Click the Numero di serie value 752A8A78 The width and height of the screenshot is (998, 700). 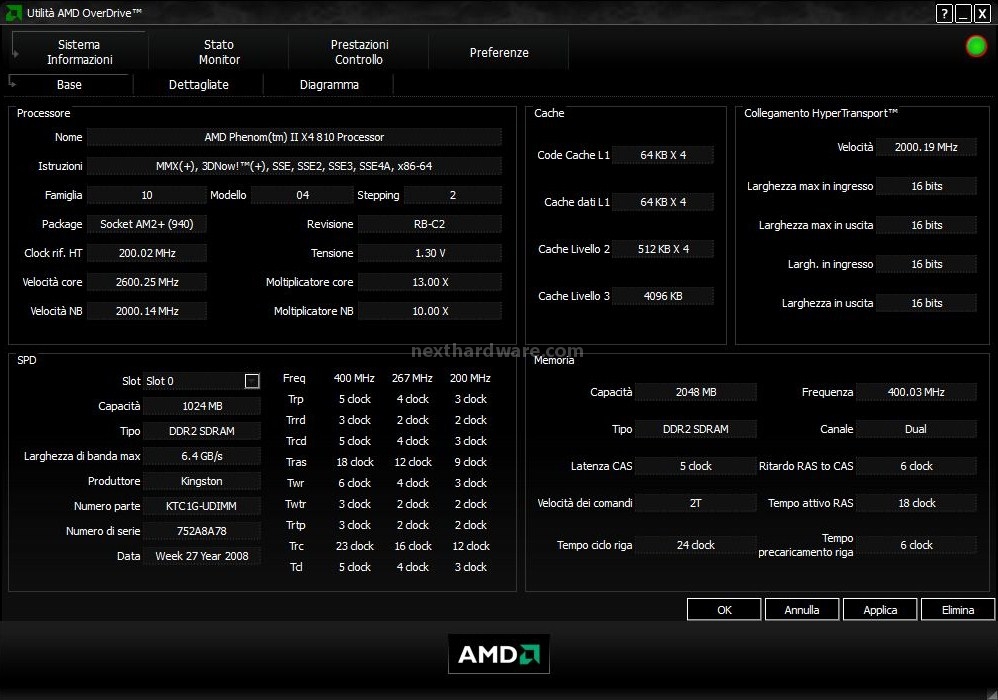tap(202, 531)
